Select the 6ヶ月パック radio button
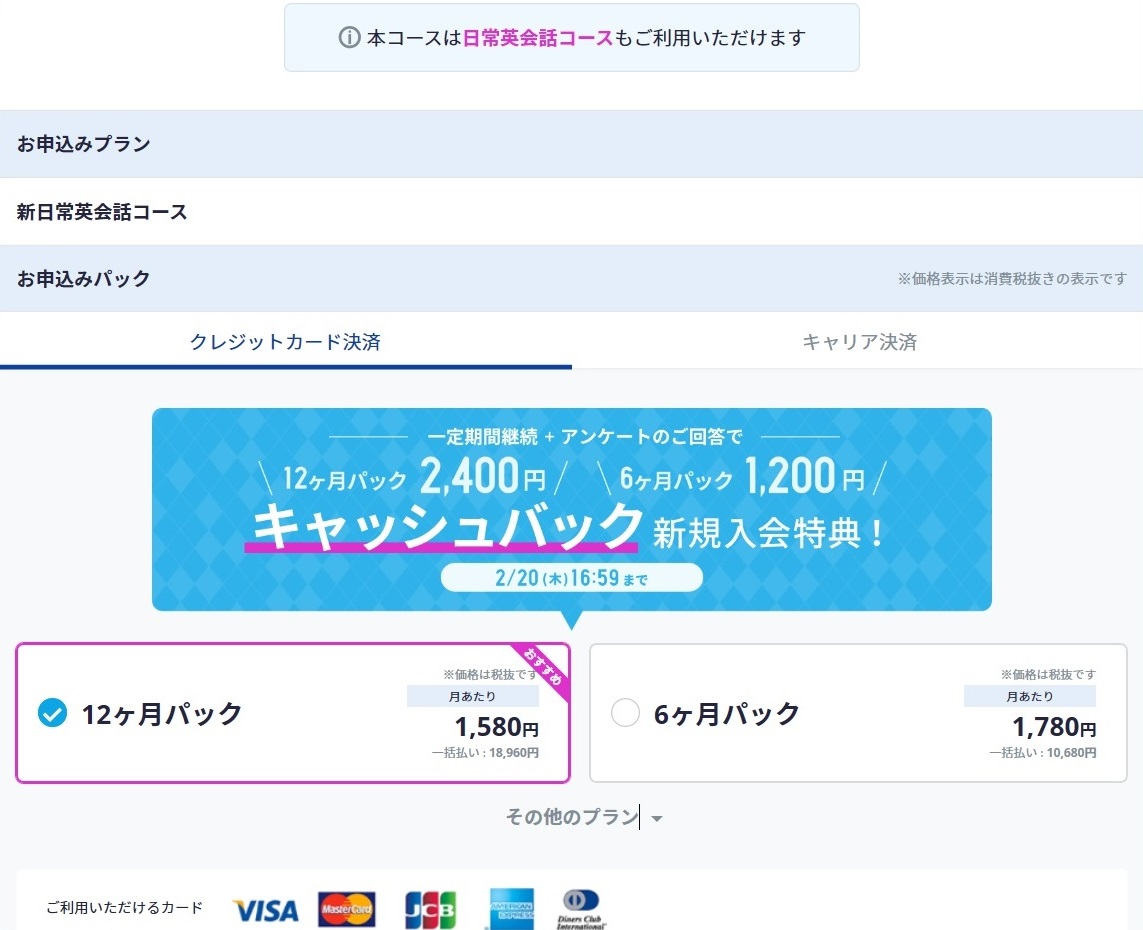Screen dimensions: 1143x930 click(625, 713)
